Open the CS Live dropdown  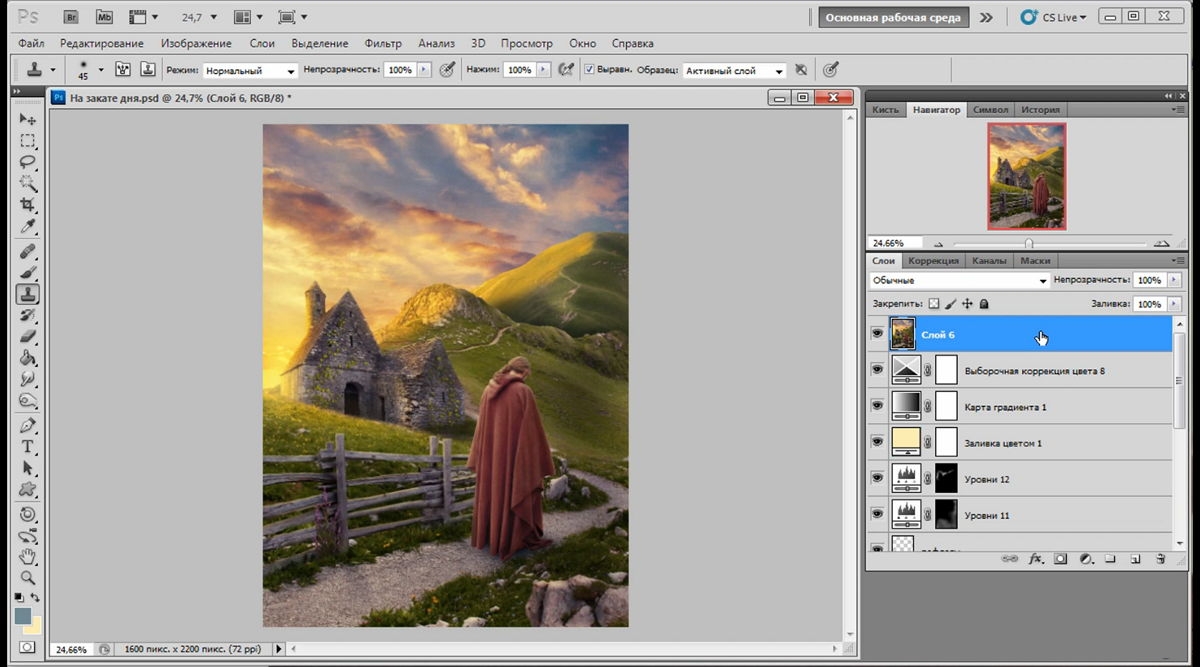tap(1053, 17)
